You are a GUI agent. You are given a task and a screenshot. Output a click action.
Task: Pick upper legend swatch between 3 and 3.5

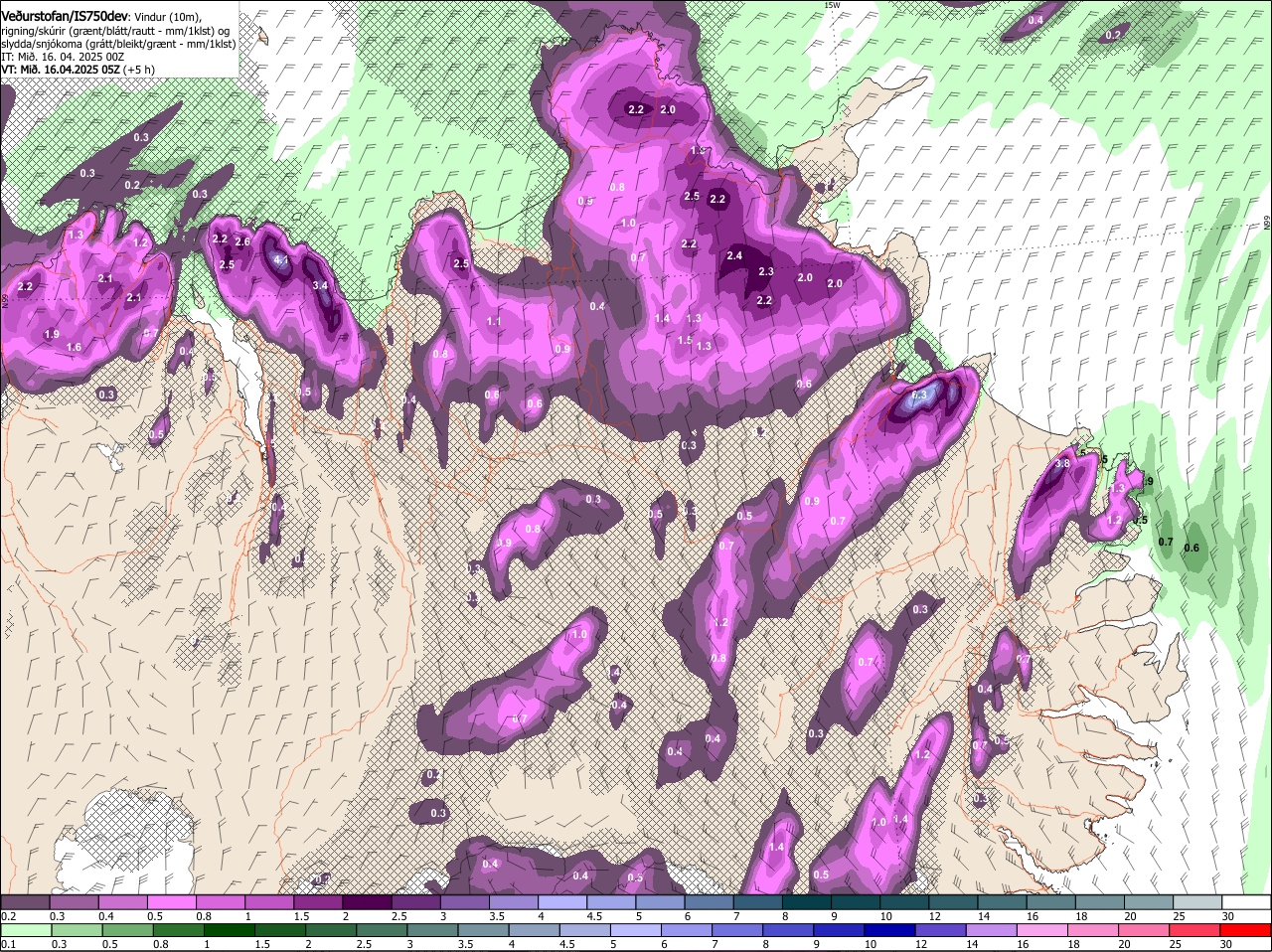(x=464, y=901)
